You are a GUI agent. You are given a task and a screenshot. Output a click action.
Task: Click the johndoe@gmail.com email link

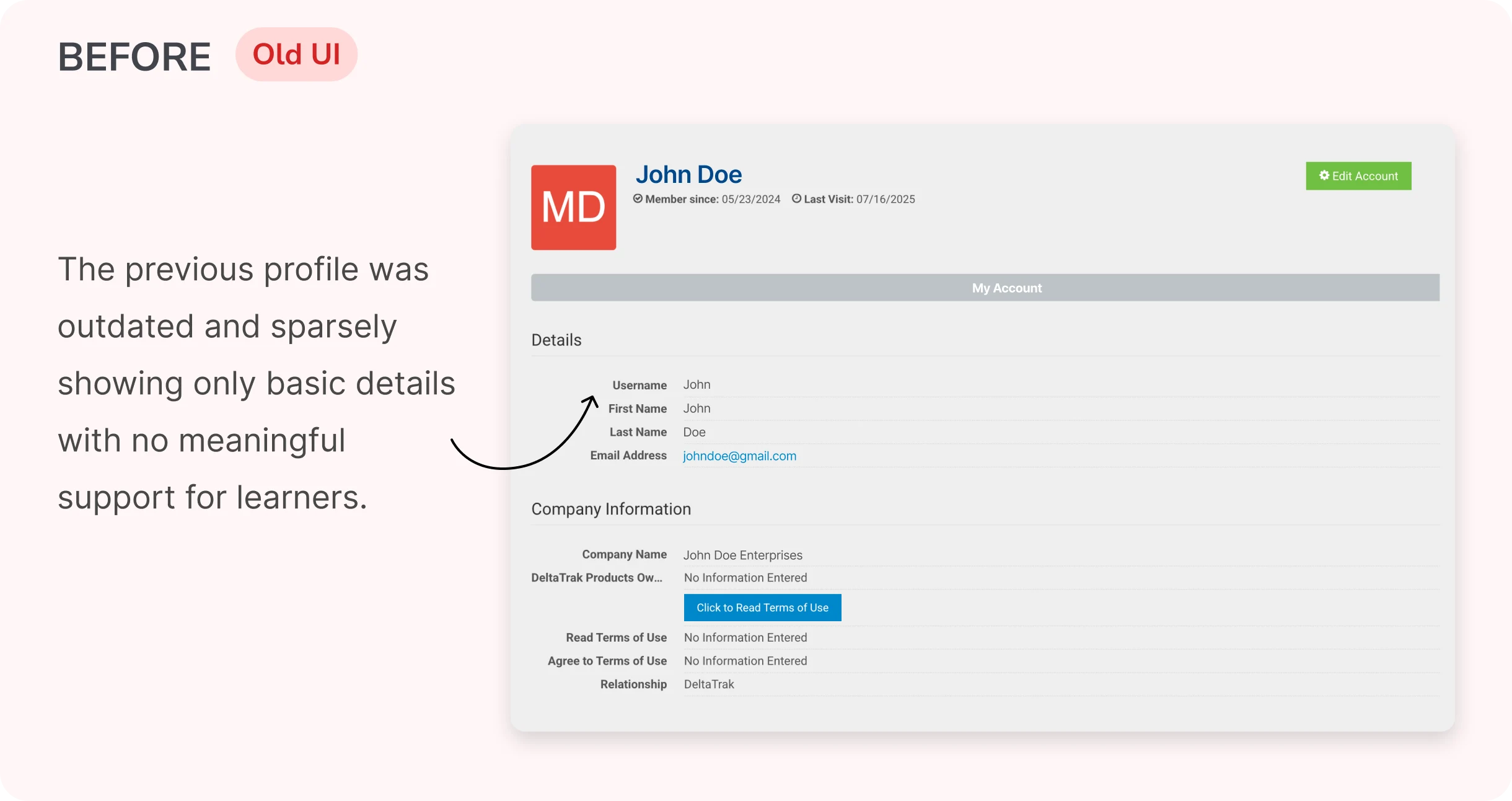click(739, 456)
